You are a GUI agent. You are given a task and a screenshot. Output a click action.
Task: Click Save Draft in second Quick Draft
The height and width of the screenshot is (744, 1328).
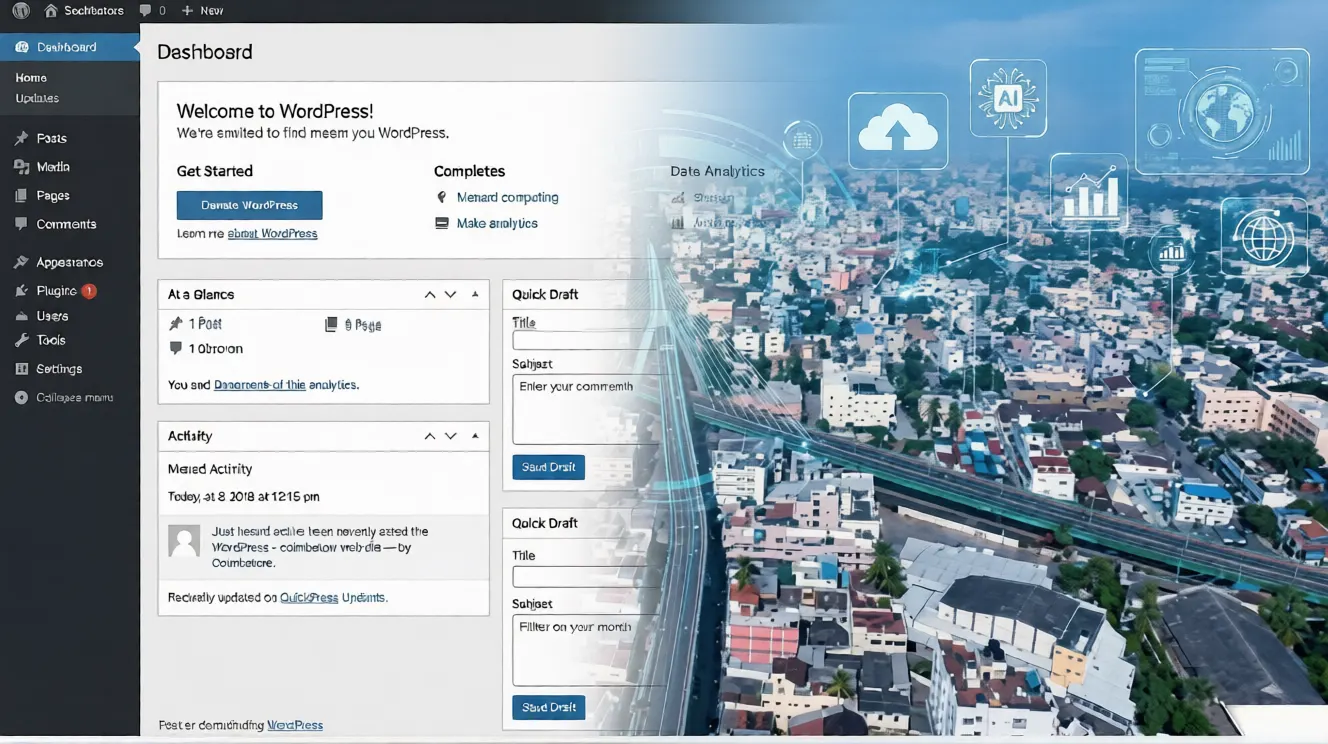[x=549, y=707]
